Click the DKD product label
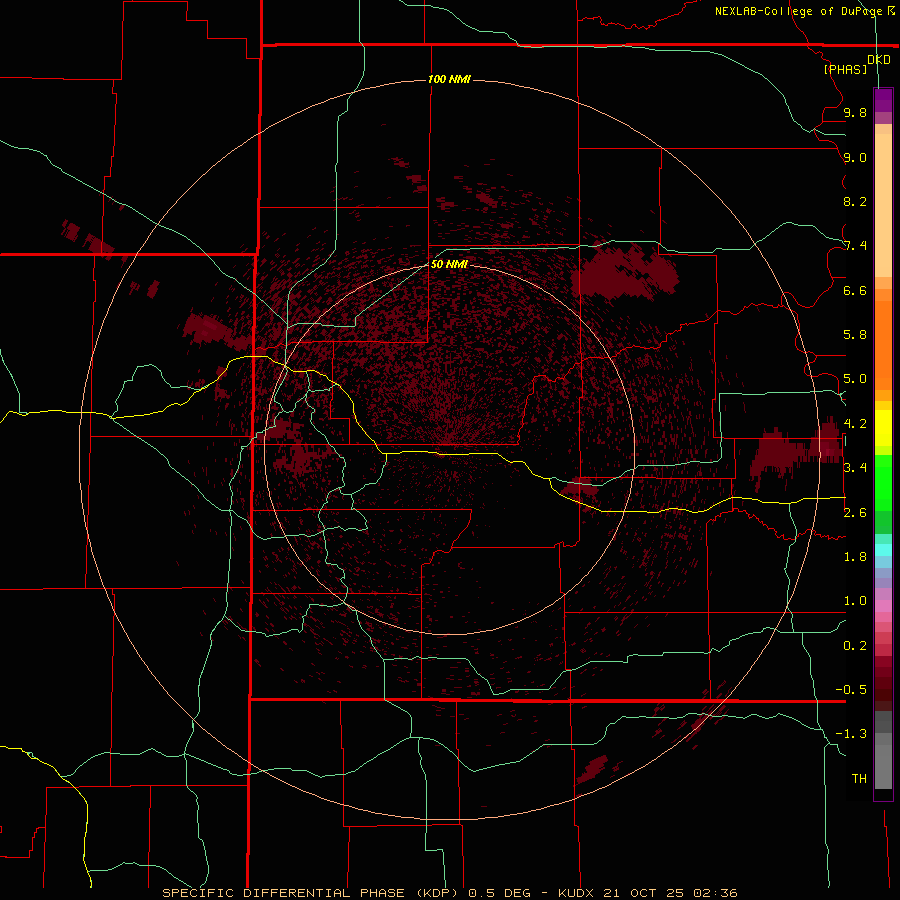Viewport: 900px width, 900px height. click(879, 60)
